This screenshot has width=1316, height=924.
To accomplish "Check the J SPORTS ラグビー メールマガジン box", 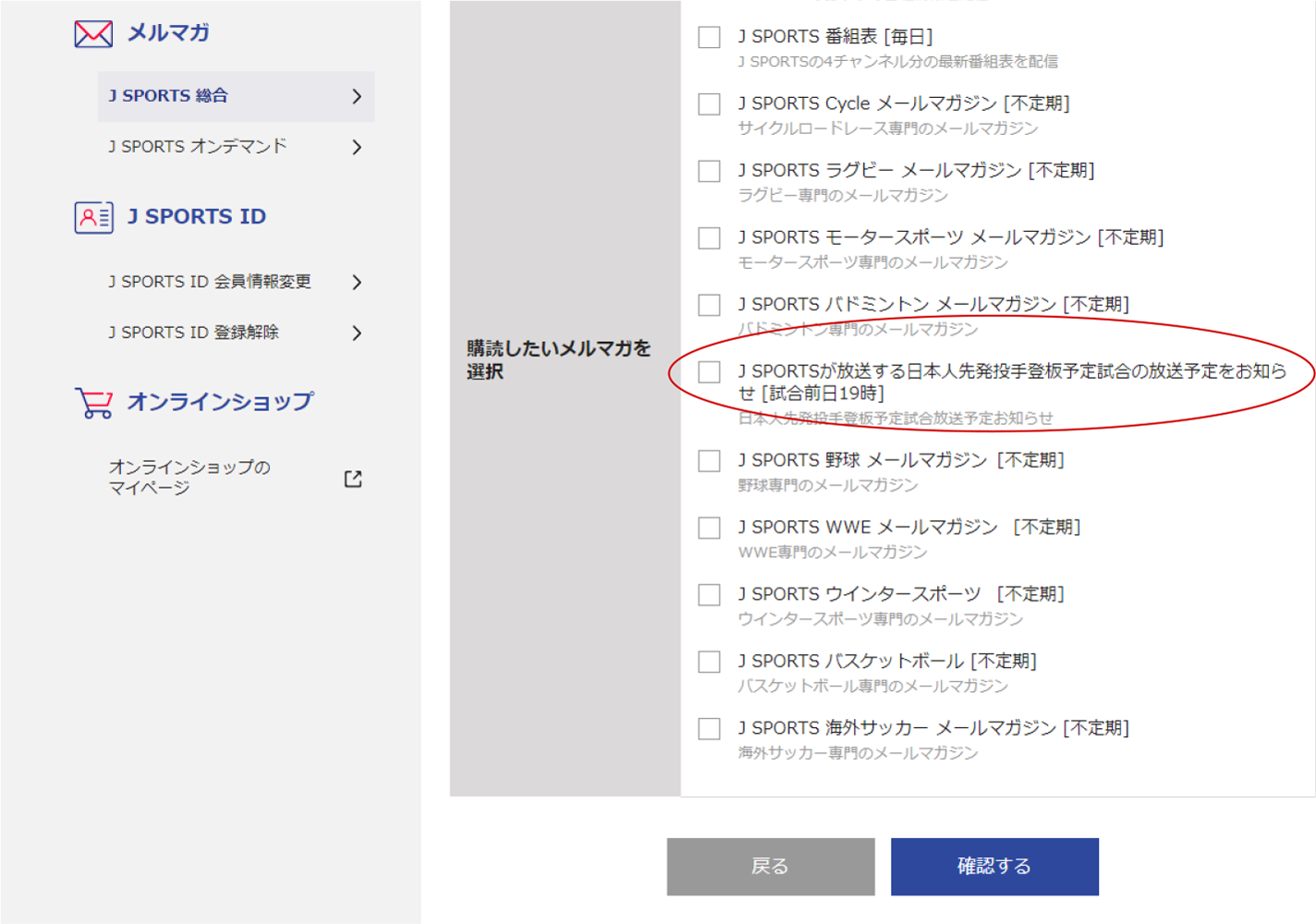I will pos(709,171).
